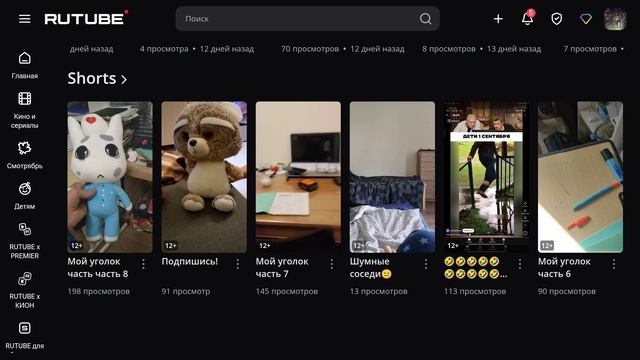Screen dimensions: 640x360
Task: Click title Шумные соседи
Action: pyautogui.click(x=371, y=267)
